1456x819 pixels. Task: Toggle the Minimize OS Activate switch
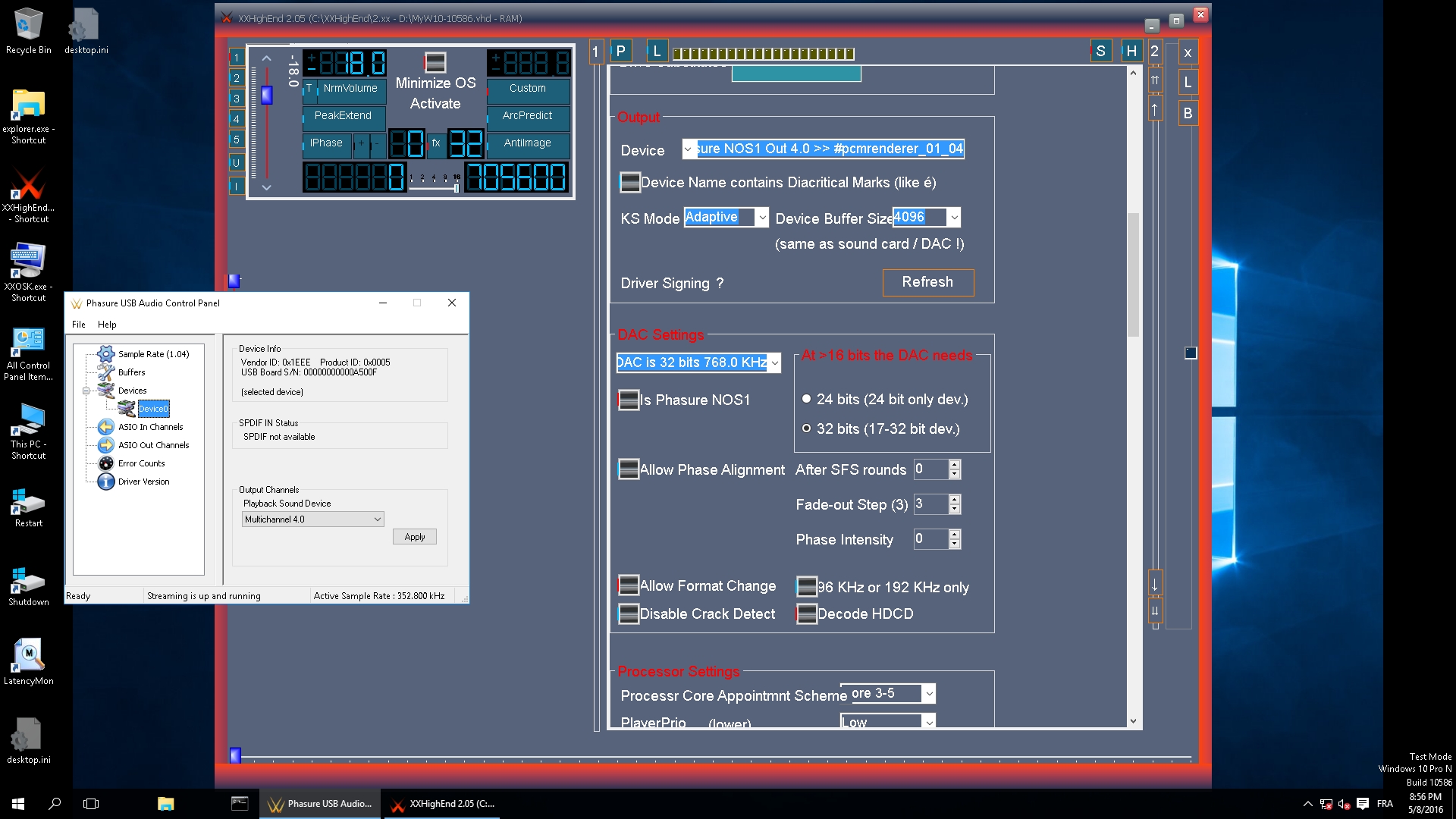(x=435, y=61)
